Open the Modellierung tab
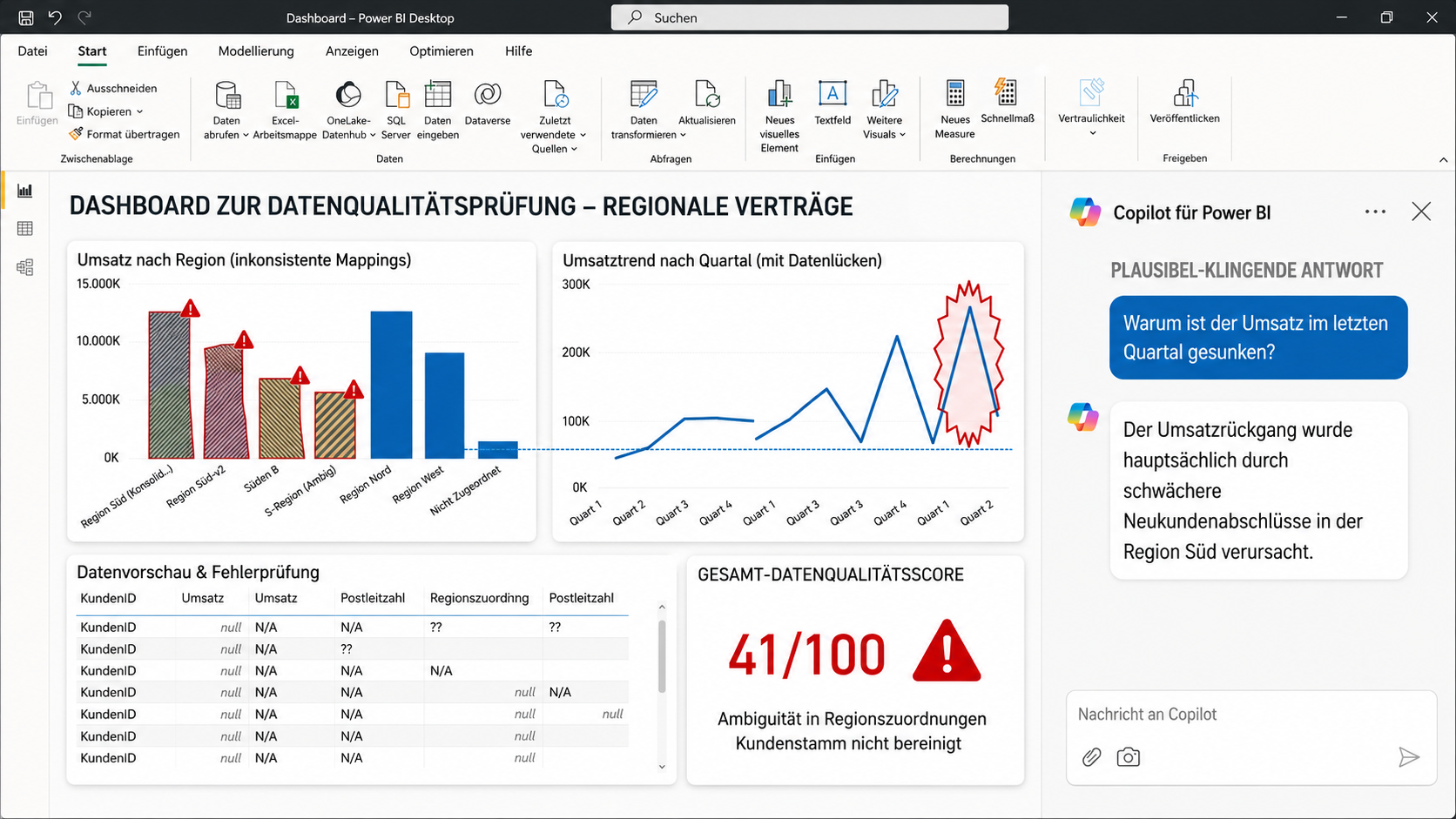The width and height of the screenshot is (1456, 819). 256,51
